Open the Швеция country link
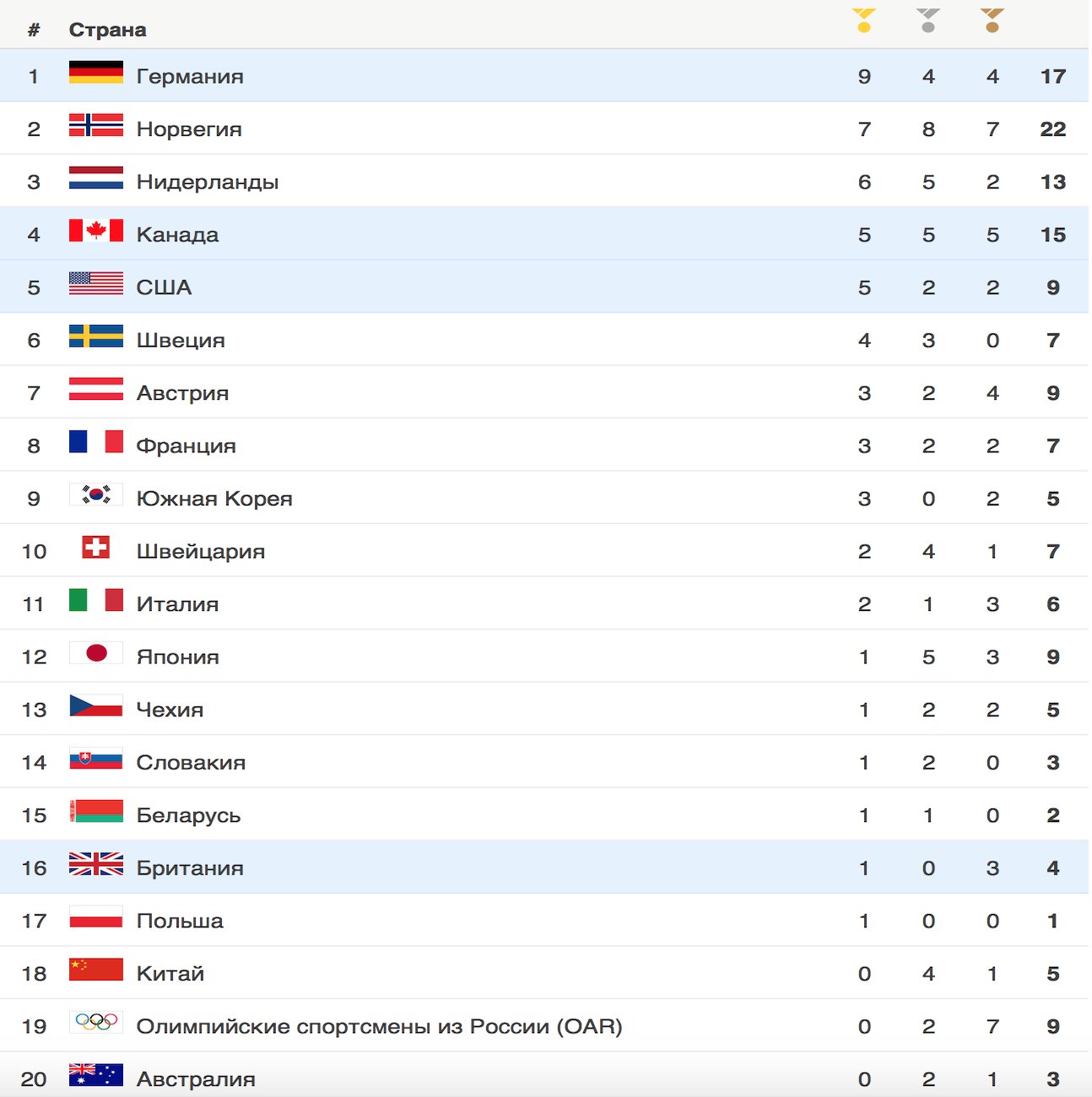Viewport: 1092px width, 1097px height. pos(181,340)
